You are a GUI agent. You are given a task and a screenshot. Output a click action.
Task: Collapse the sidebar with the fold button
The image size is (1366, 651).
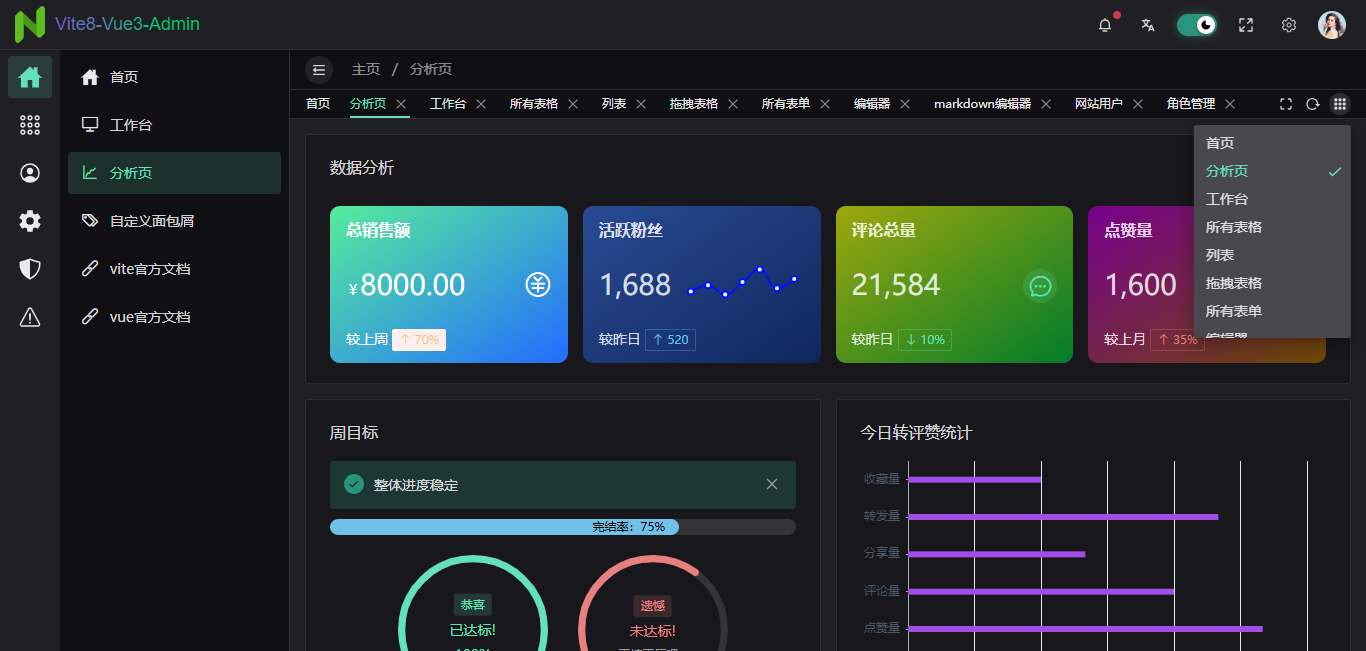[319, 69]
